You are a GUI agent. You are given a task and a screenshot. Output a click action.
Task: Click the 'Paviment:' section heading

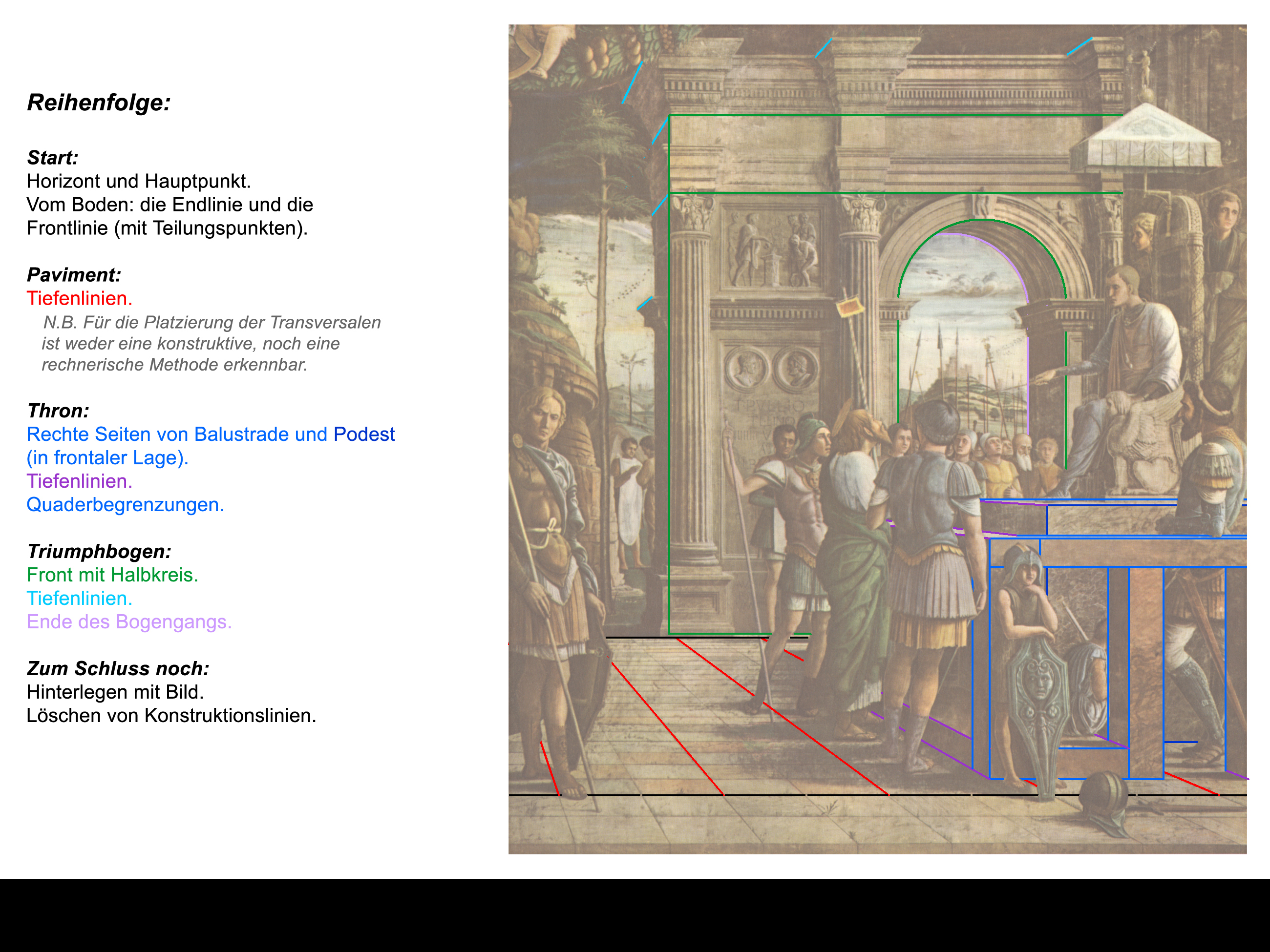(x=73, y=275)
